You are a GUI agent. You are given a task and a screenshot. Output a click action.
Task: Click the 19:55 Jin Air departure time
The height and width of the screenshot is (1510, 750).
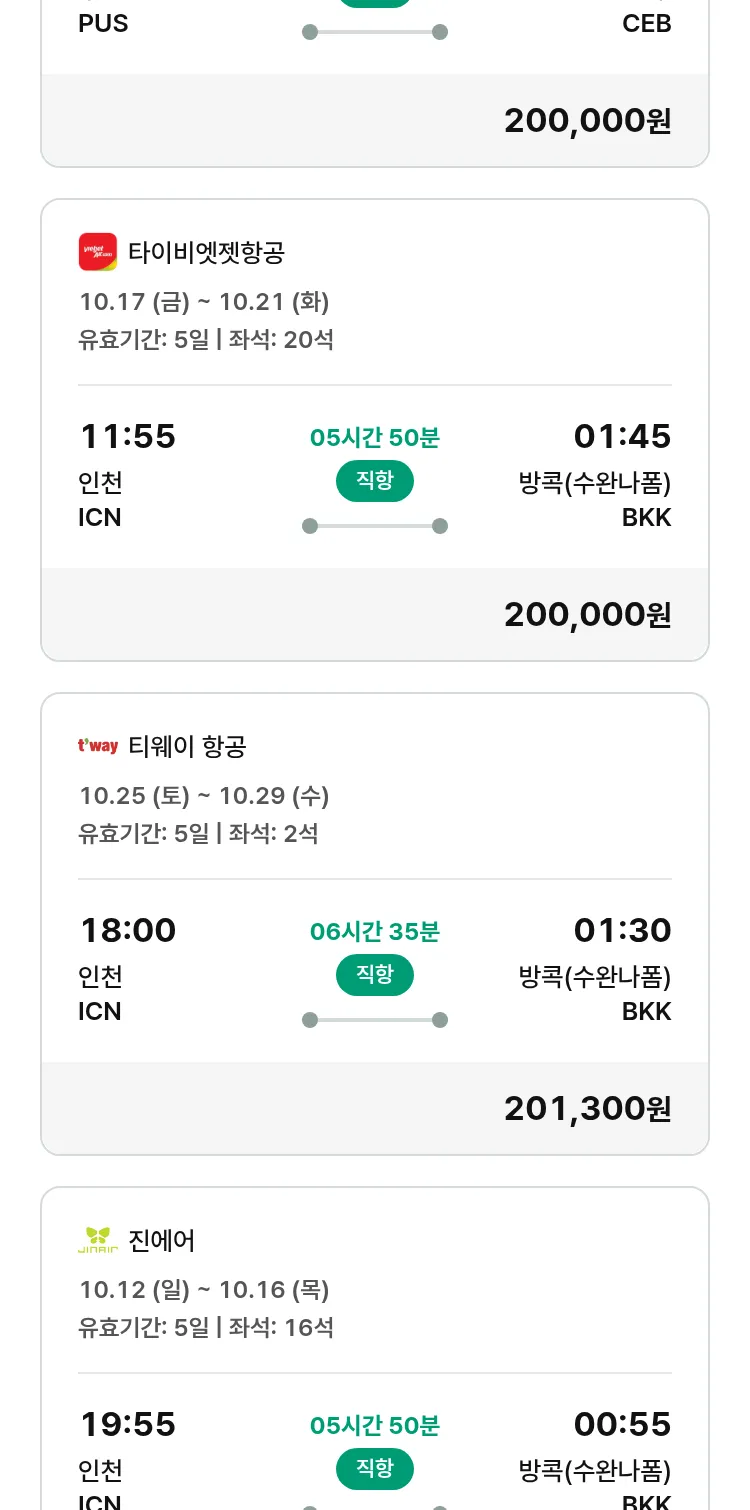coord(127,1424)
